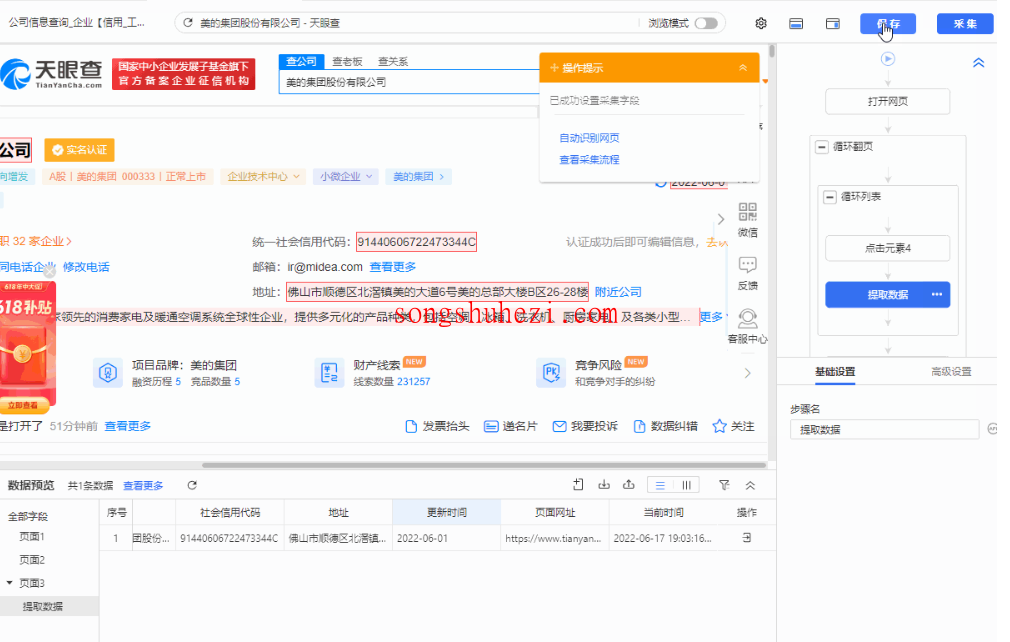Screen dimensions: 1010x642
Task: Click the right arrow beside 竞争风险 cards
Action: [x=747, y=373]
